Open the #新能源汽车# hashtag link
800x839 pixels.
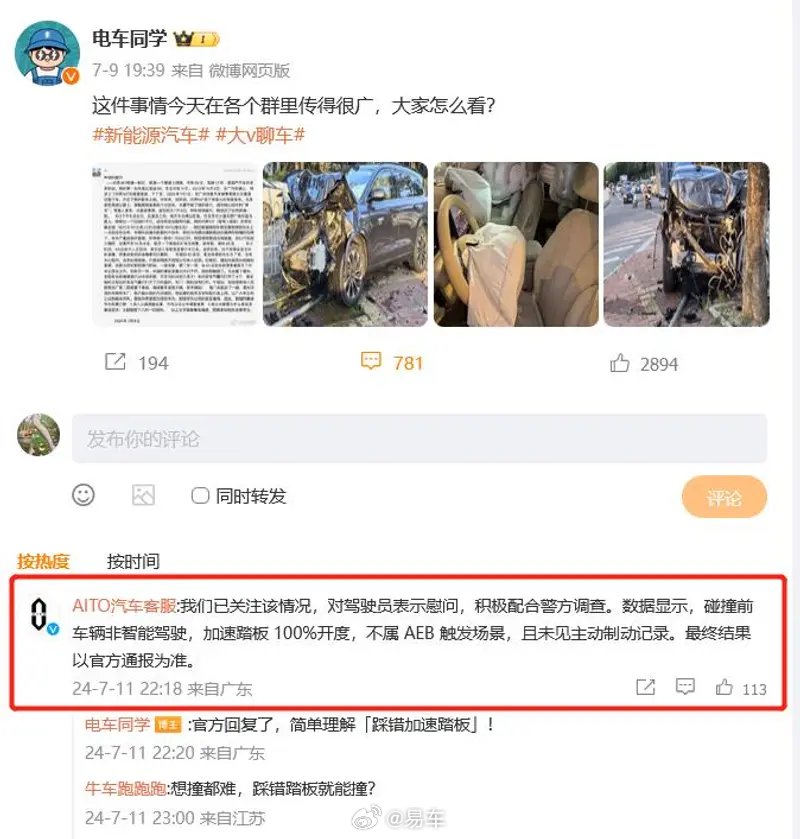pos(150,135)
